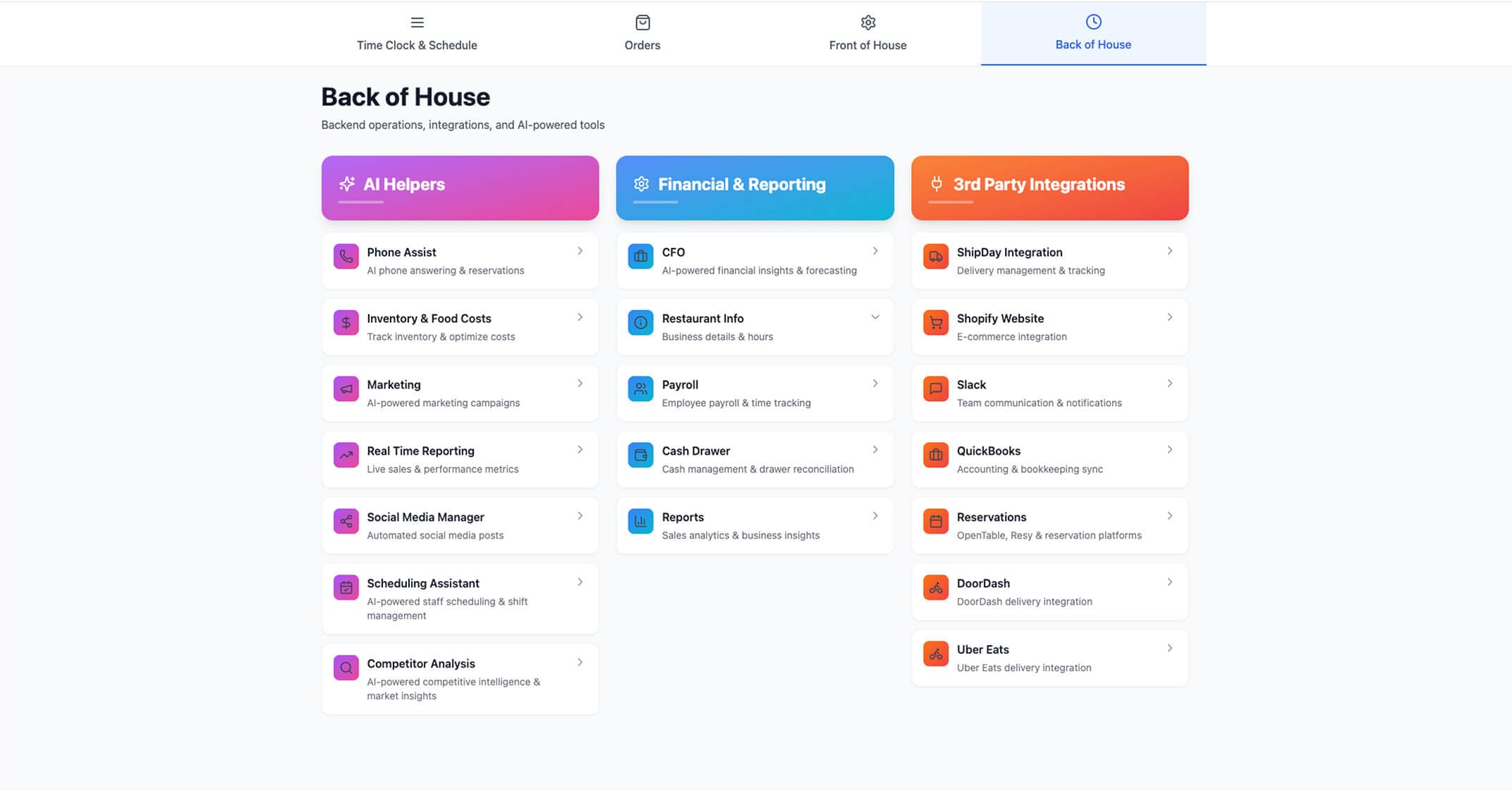Switch to the Orders tab
The width and height of the screenshot is (1512, 791).
pos(642,33)
